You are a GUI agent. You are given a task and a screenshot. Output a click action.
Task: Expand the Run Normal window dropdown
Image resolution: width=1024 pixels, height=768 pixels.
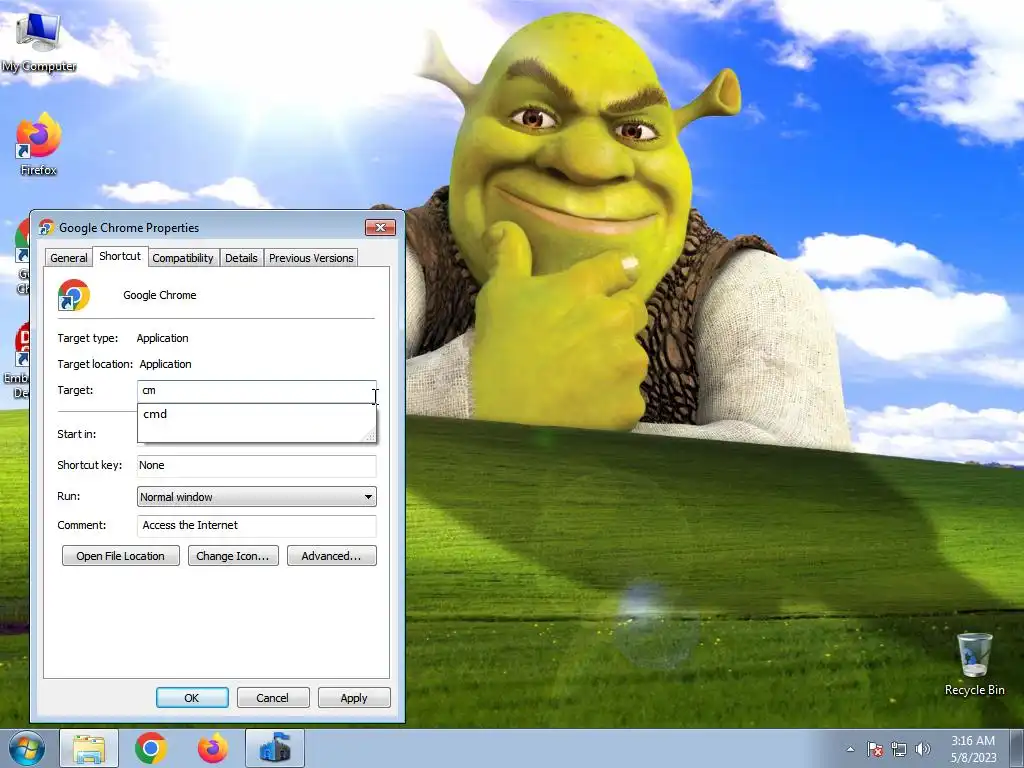coord(257,496)
